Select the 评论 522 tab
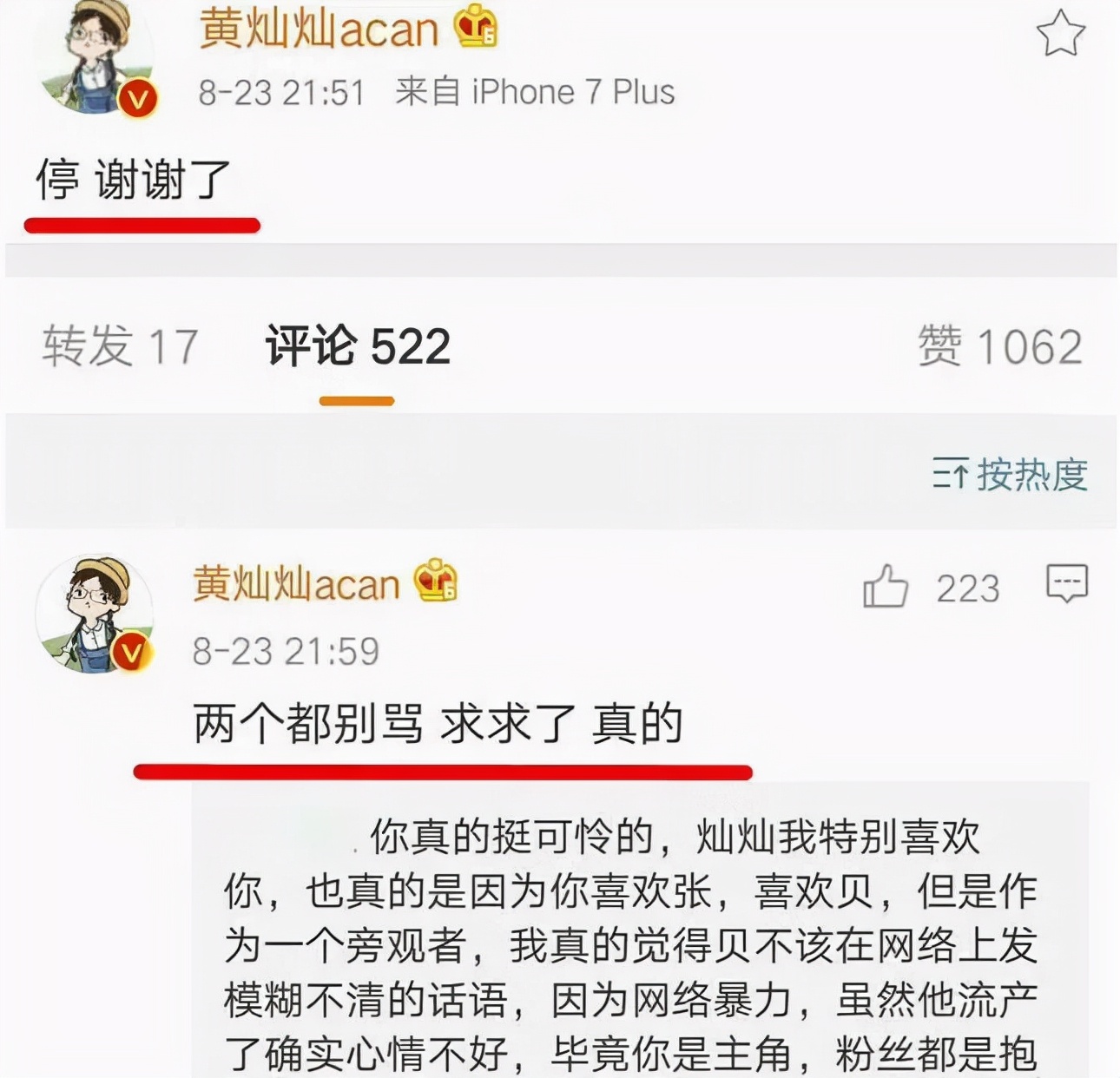The width and height of the screenshot is (1120, 1078). 358,346
